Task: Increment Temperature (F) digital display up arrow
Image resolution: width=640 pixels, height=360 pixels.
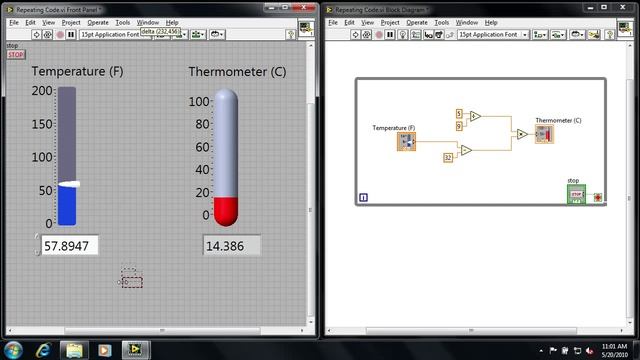Action: tap(37, 237)
